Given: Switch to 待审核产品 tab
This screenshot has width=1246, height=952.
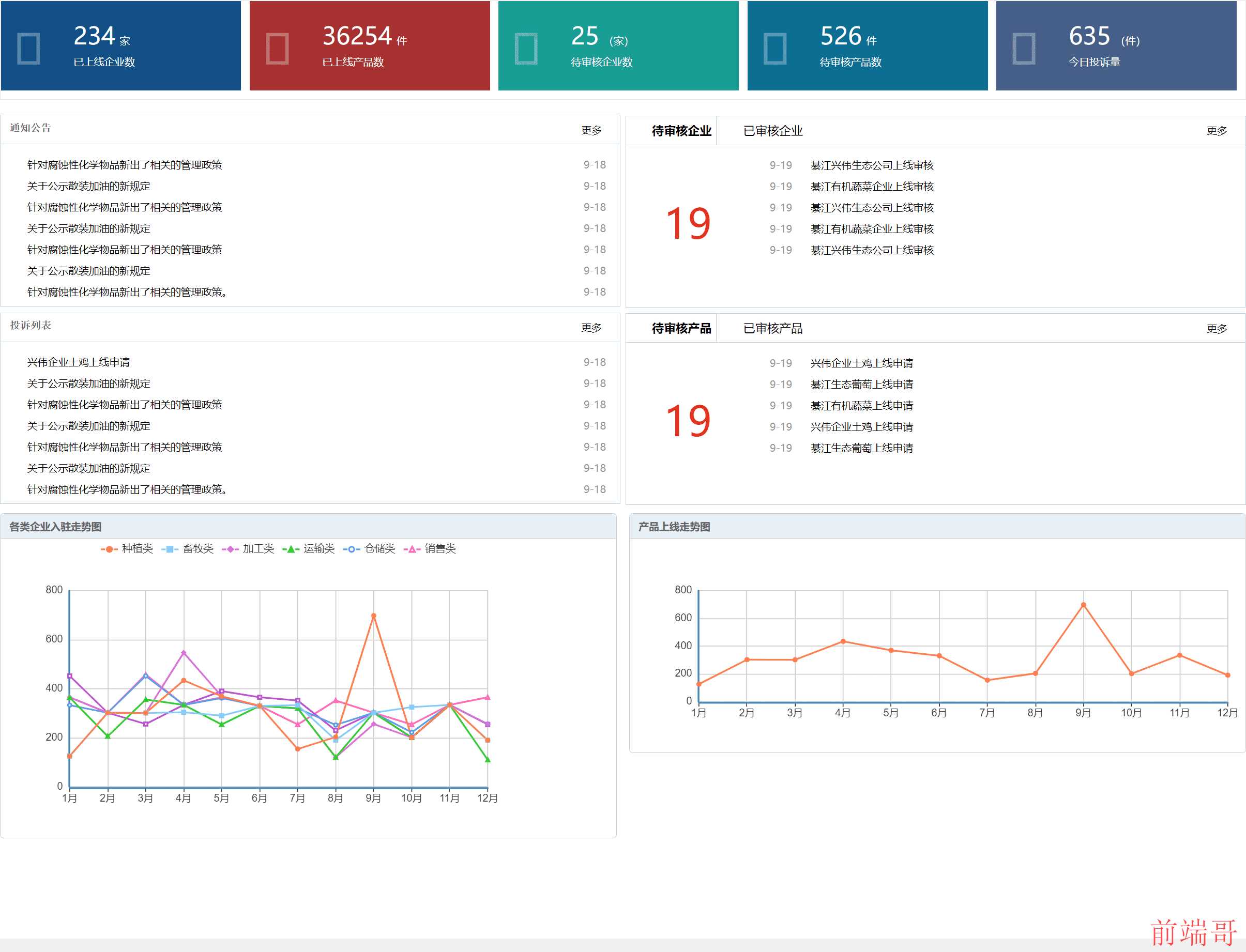Looking at the screenshot, I should click(x=681, y=329).
